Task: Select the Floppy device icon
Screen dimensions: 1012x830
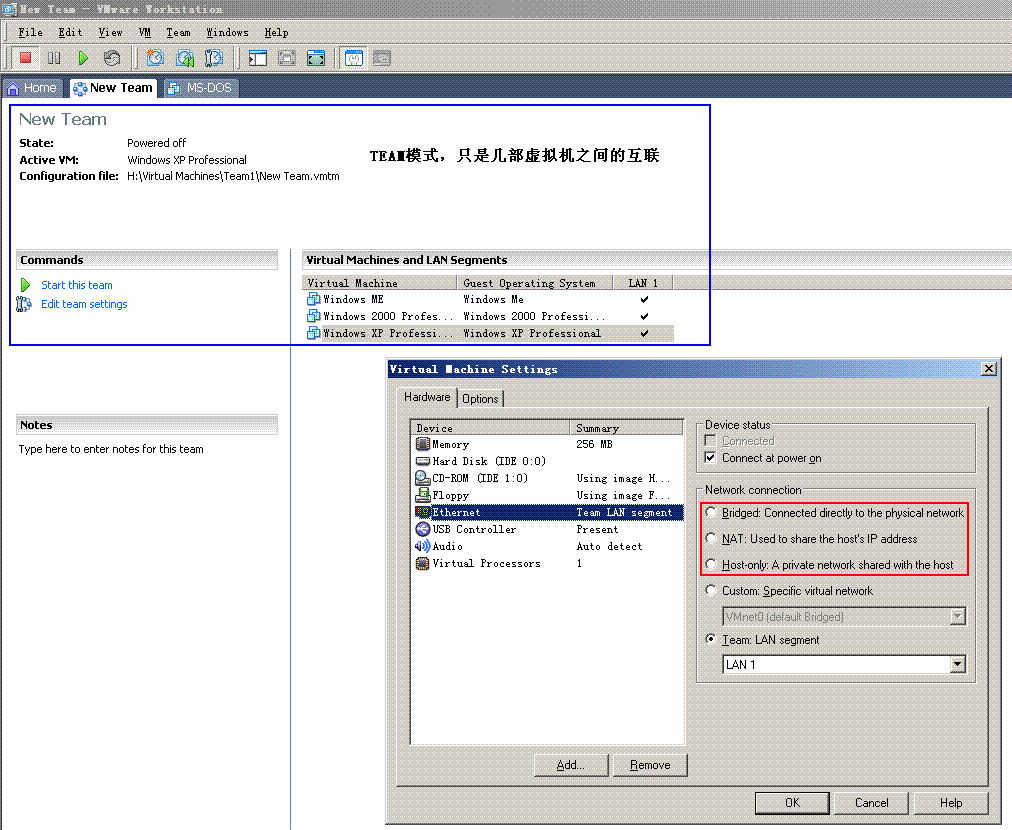Action: tap(423, 495)
